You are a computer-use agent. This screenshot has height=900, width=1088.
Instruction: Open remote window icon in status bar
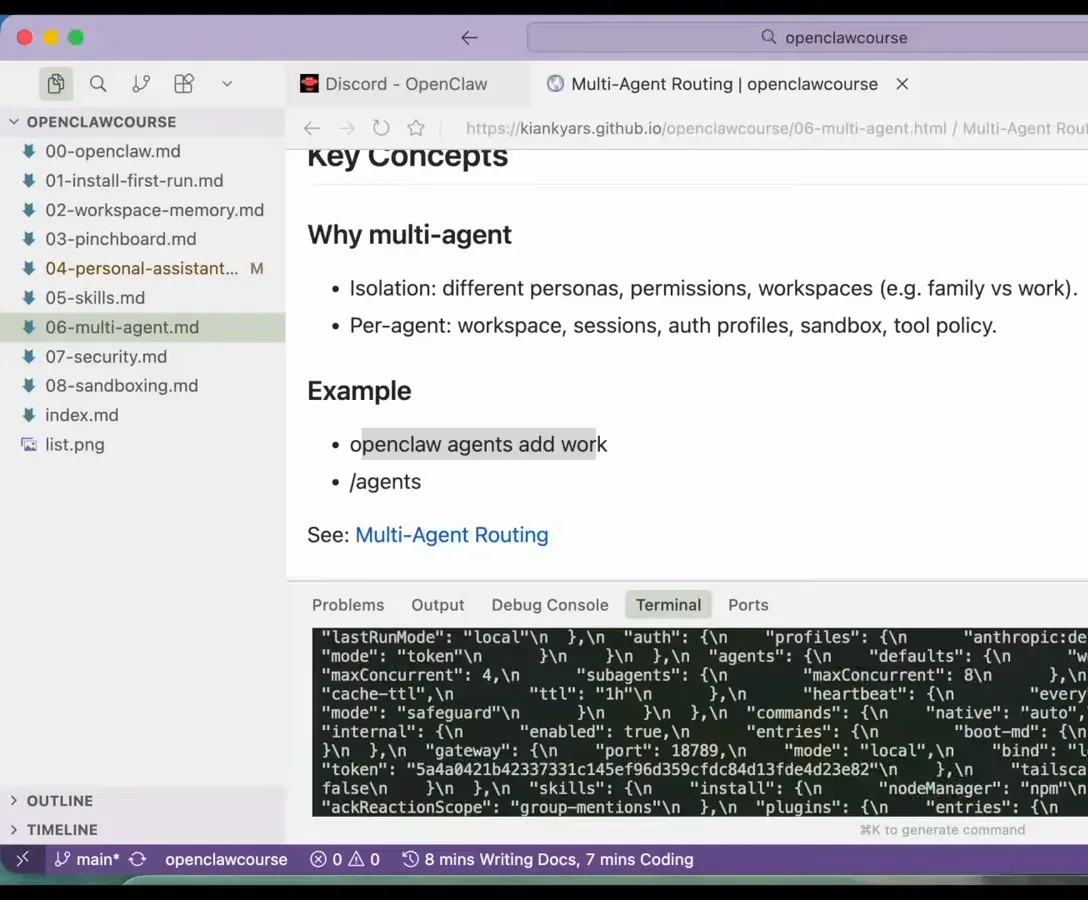[x=23, y=859]
